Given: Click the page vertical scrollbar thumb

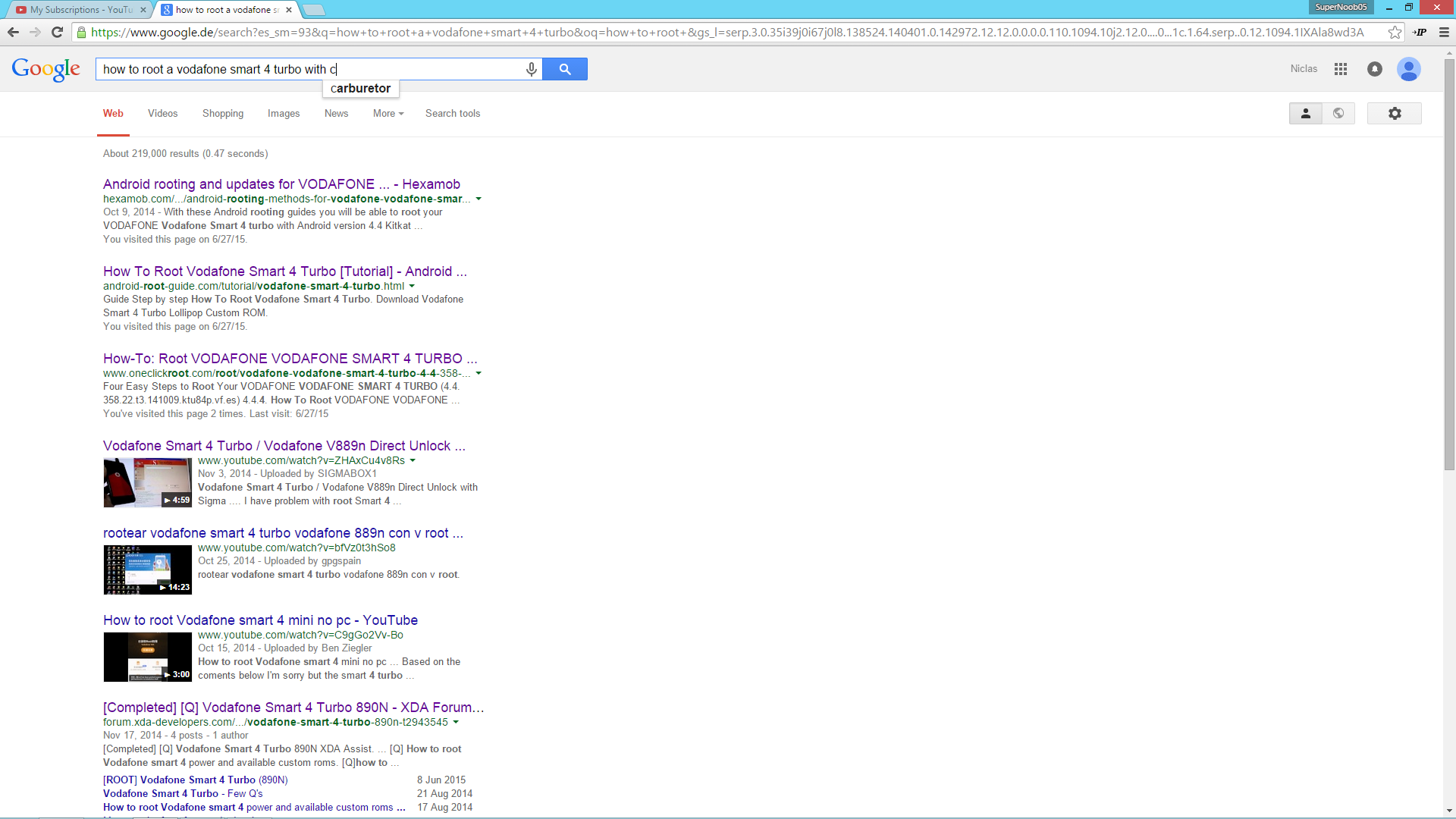Looking at the screenshot, I should pyautogui.click(x=1449, y=265).
